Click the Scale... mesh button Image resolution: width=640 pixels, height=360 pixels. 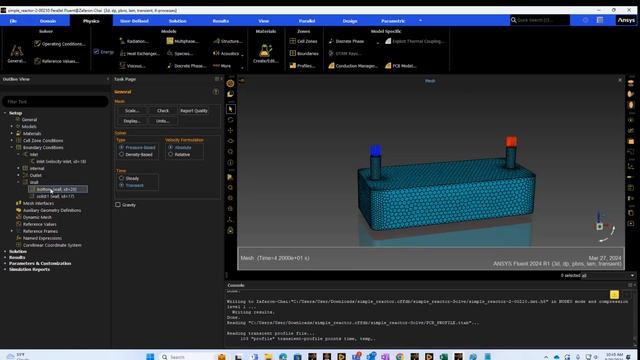tap(132, 111)
